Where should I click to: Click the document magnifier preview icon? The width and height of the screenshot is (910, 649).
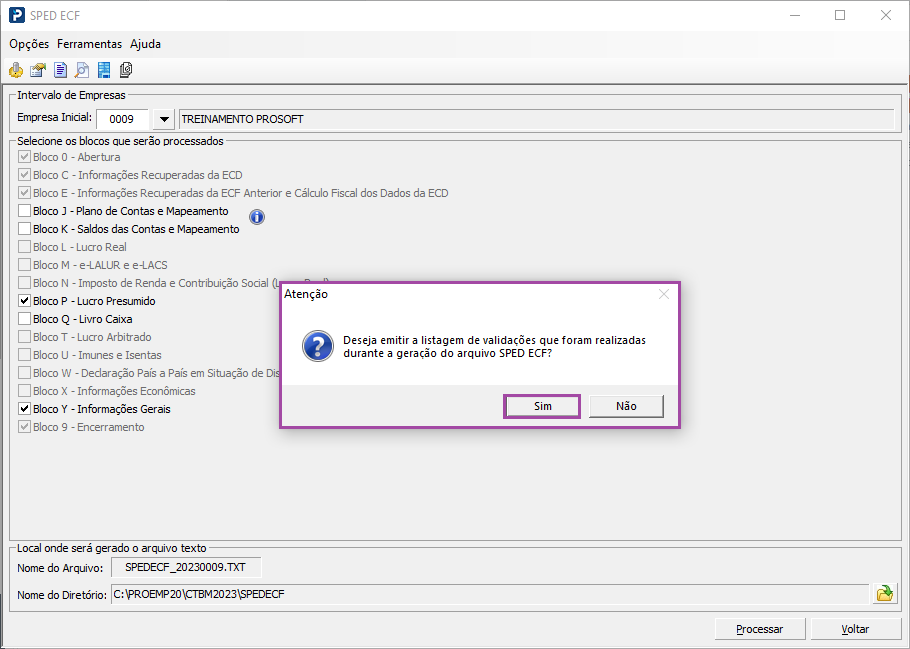(x=82, y=70)
